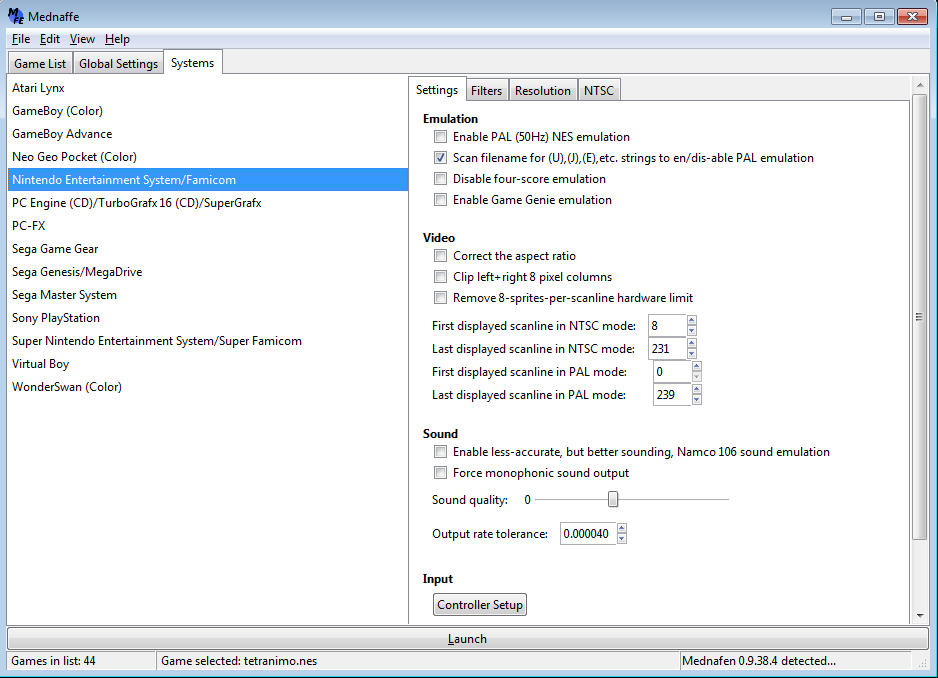This screenshot has width=938, height=678.
Task: Click the first NTSC scanline value field
Action: click(x=667, y=326)
